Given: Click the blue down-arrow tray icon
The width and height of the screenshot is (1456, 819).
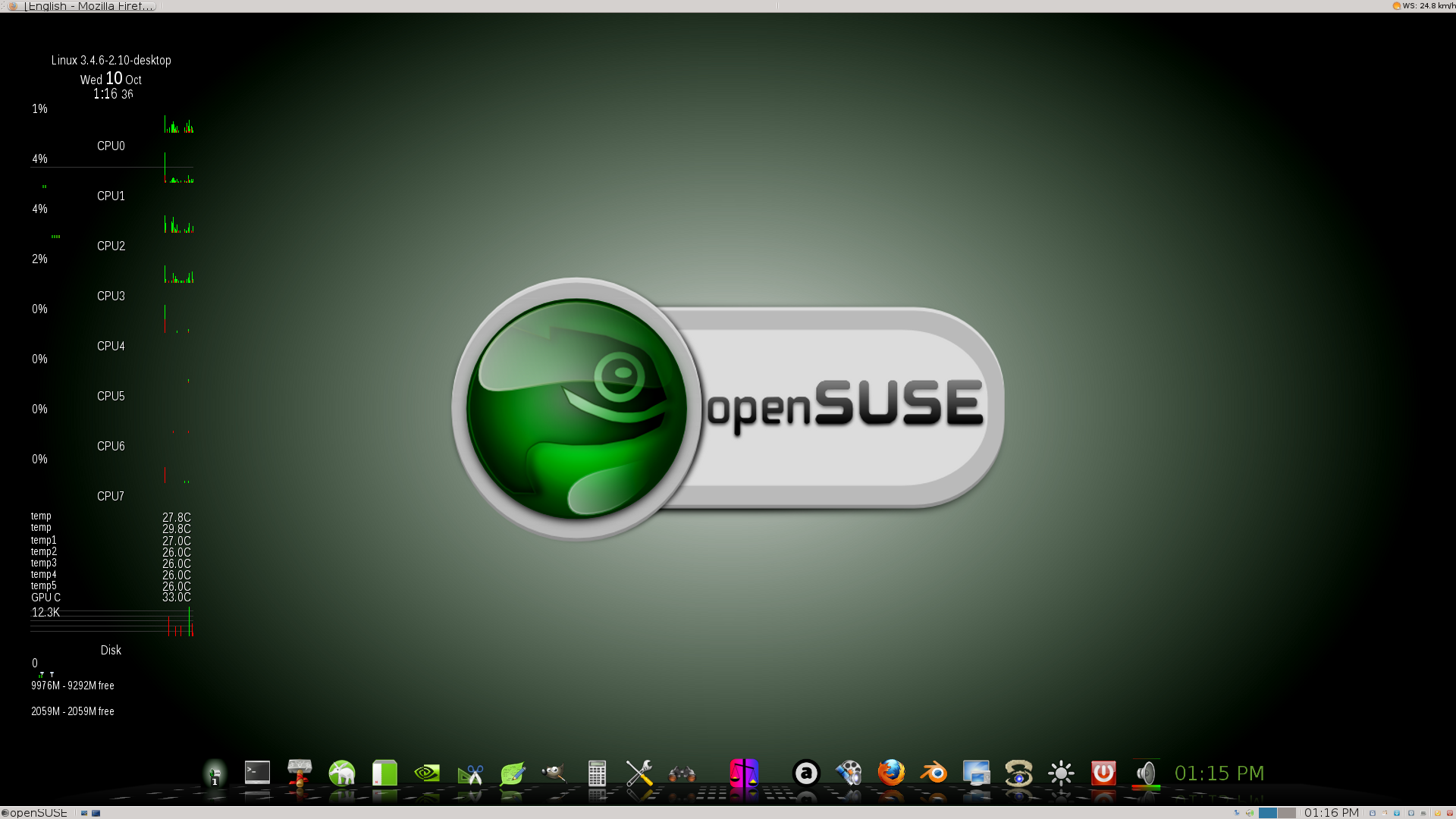Looking at the screenshot, I should (x=1397, y=813).
